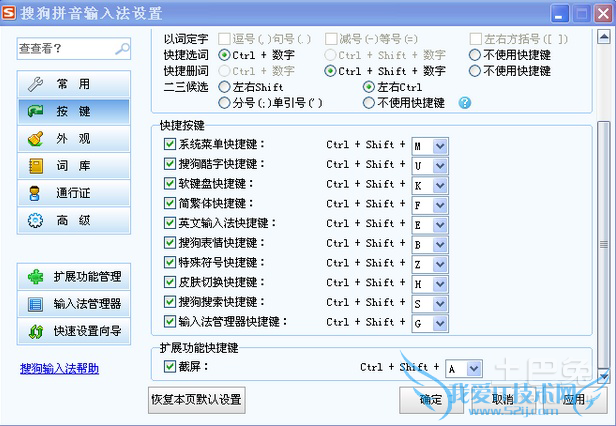Open key dropdown for 皮肤切换快捷键
Viewport: 616px width, 426px height.
pos(440,284)
